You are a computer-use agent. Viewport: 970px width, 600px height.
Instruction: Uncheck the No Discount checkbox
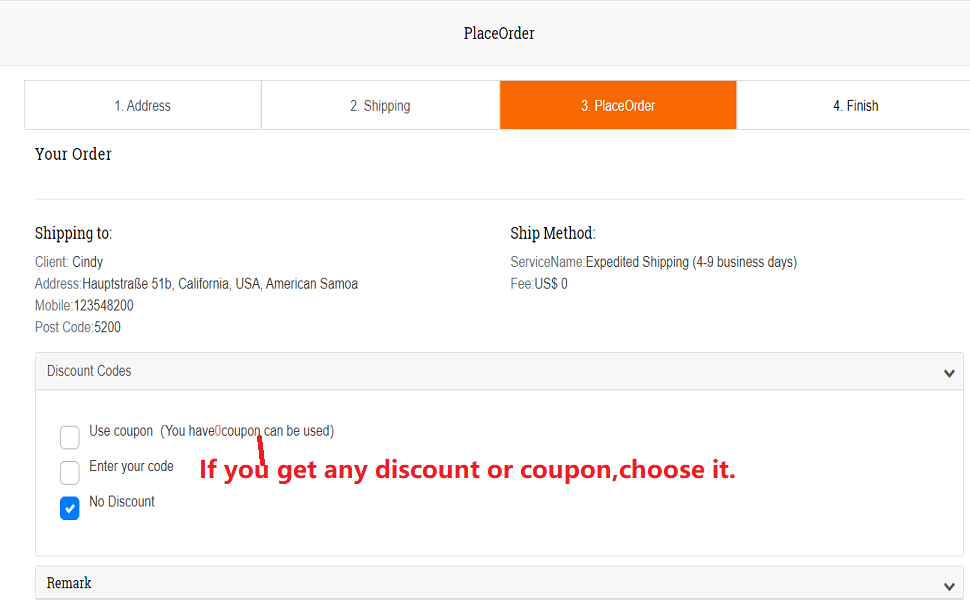[70, 508]
